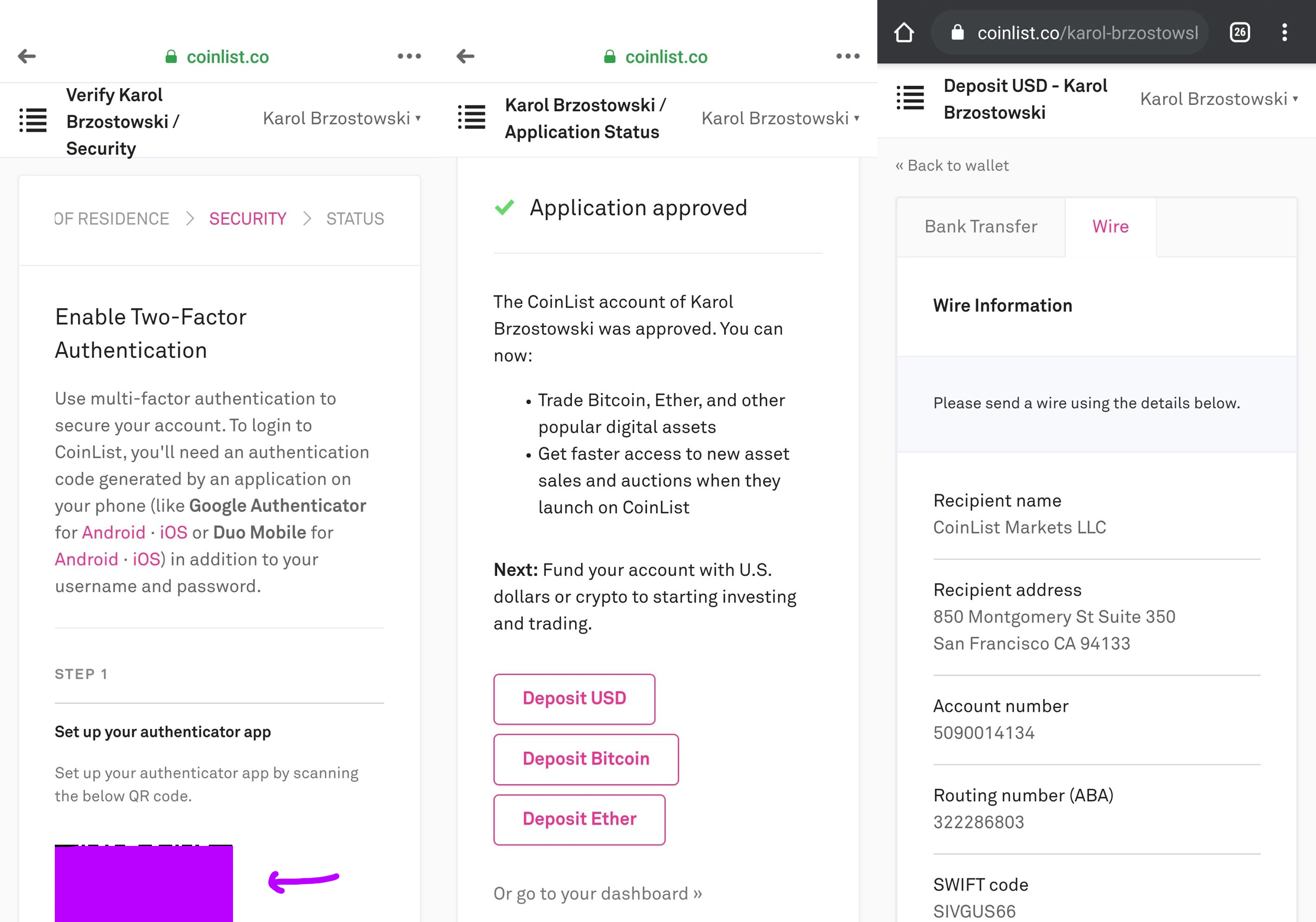Tap the green lock in Application Status screen
The height and width of the screenshot is (922, 1316).
(609, 56)
